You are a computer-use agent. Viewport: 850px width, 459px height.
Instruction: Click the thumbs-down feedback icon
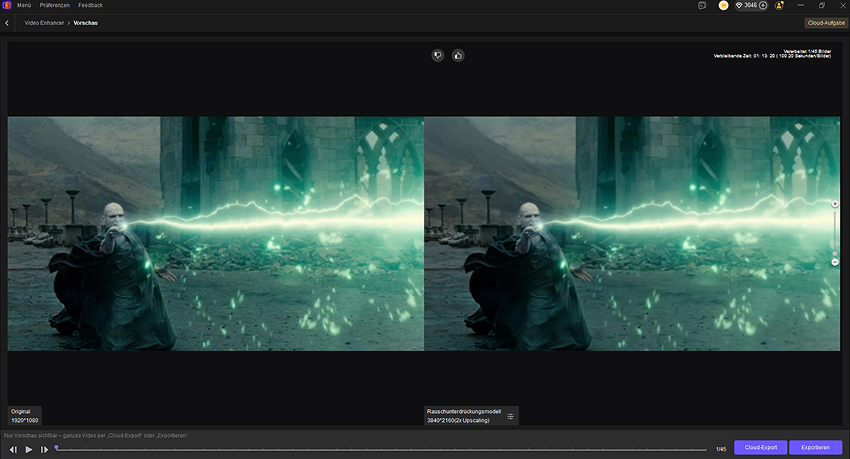click(x=438, y=55)
